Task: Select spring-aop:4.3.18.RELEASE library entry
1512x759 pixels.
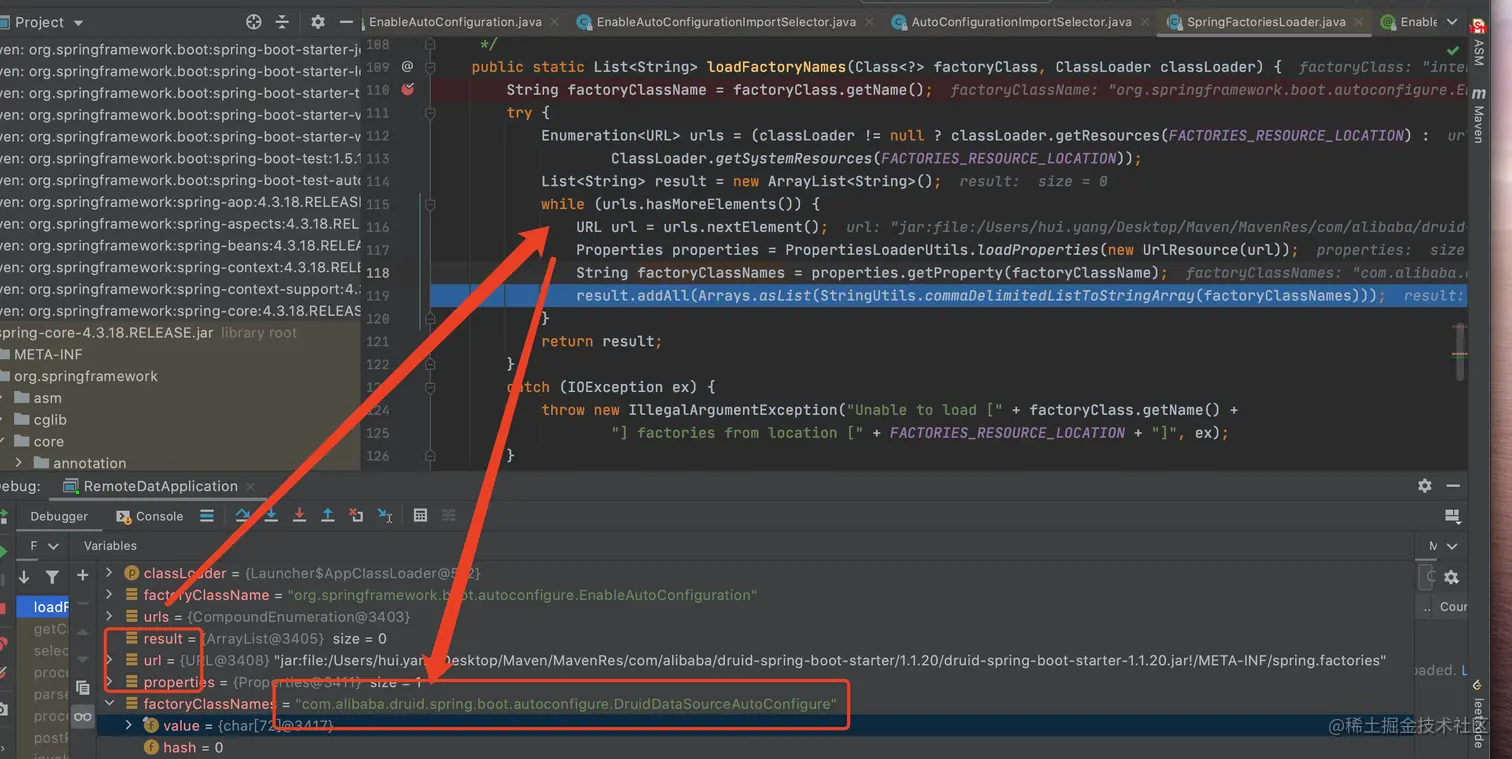Action: 180,202
